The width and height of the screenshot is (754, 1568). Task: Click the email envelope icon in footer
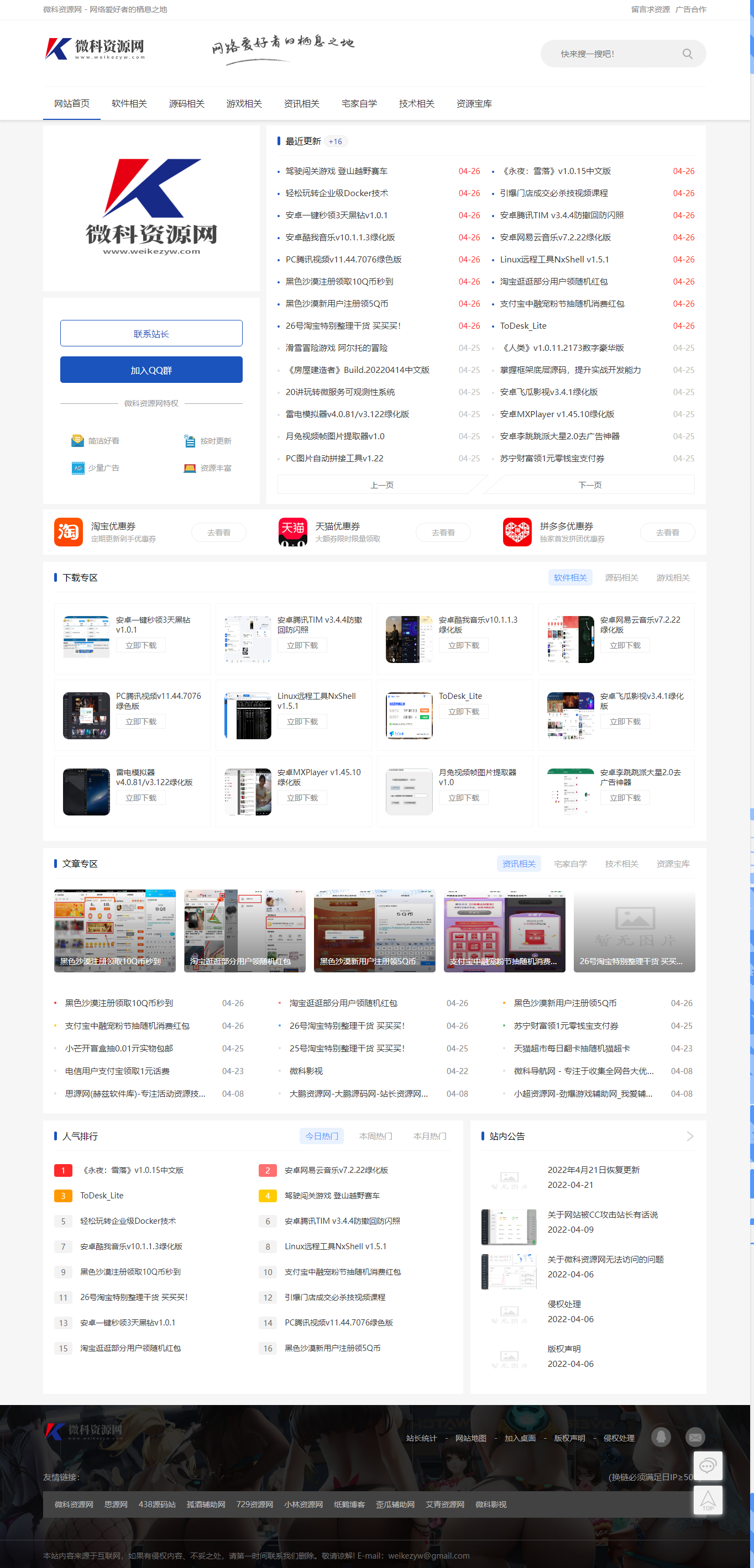[x=695, y=1437]
